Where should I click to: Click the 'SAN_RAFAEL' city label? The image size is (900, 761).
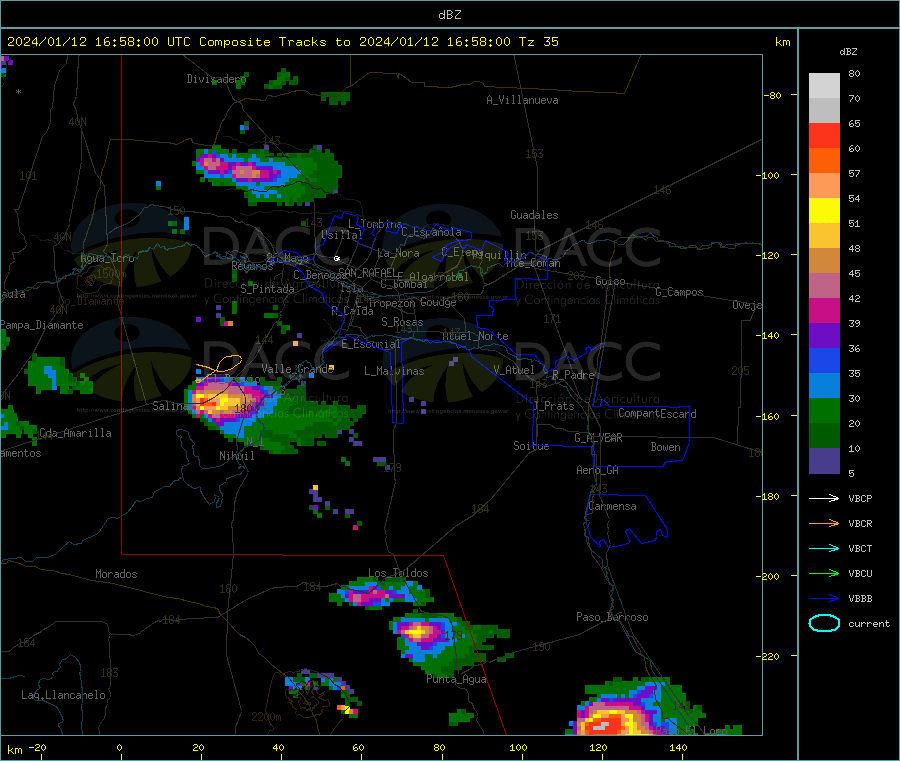pyautogui.click(x=367, y=272)
